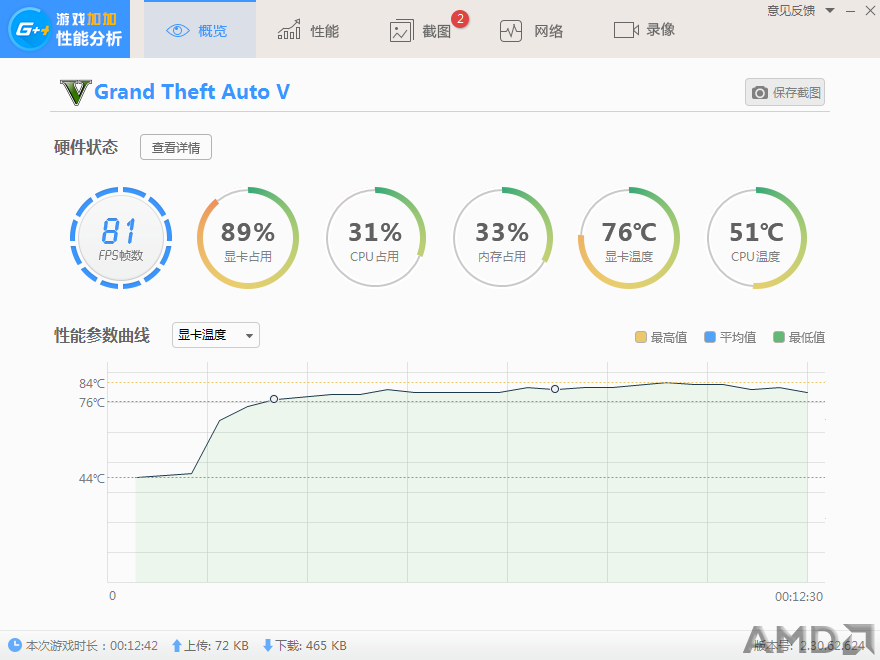Click the second data point marker on curve
Screen dimensions: 880x660
[x=555, y=389]
